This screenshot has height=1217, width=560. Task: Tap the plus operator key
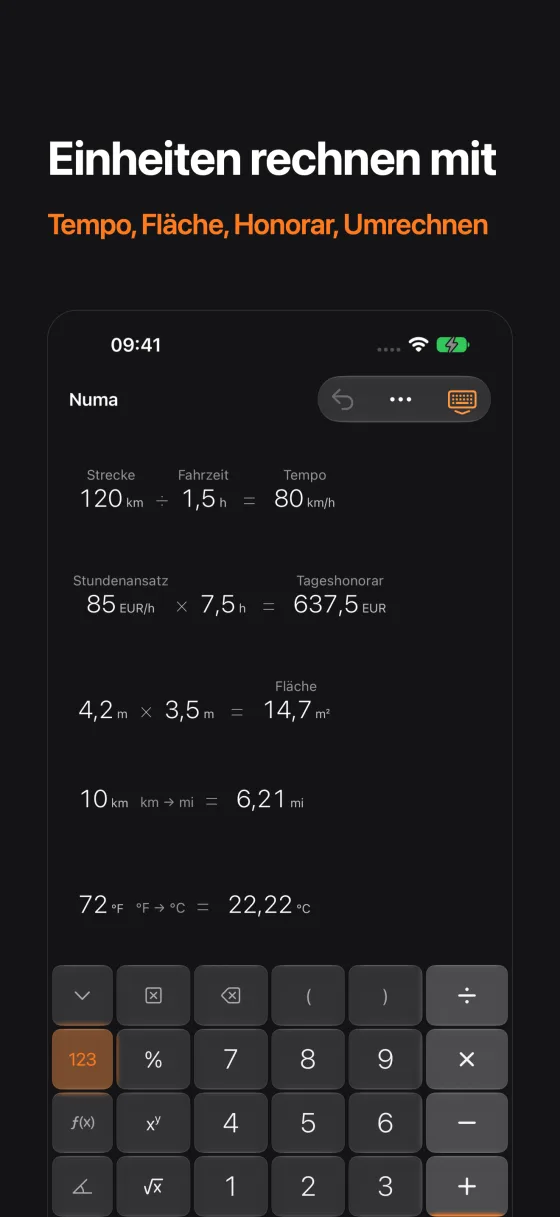[467, 1186]
